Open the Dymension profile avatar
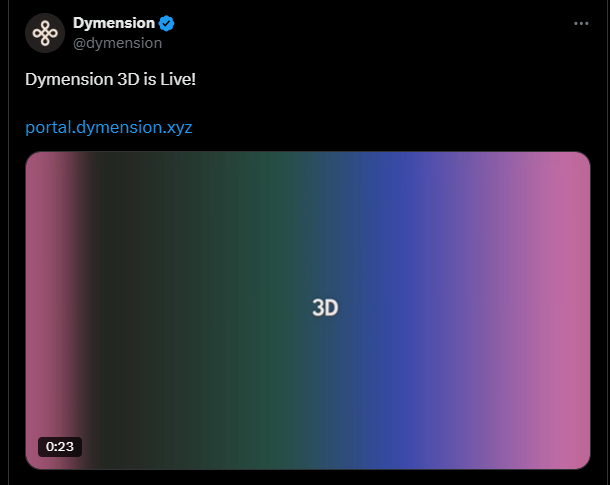 pyautogui.click(x=45, y=33)
